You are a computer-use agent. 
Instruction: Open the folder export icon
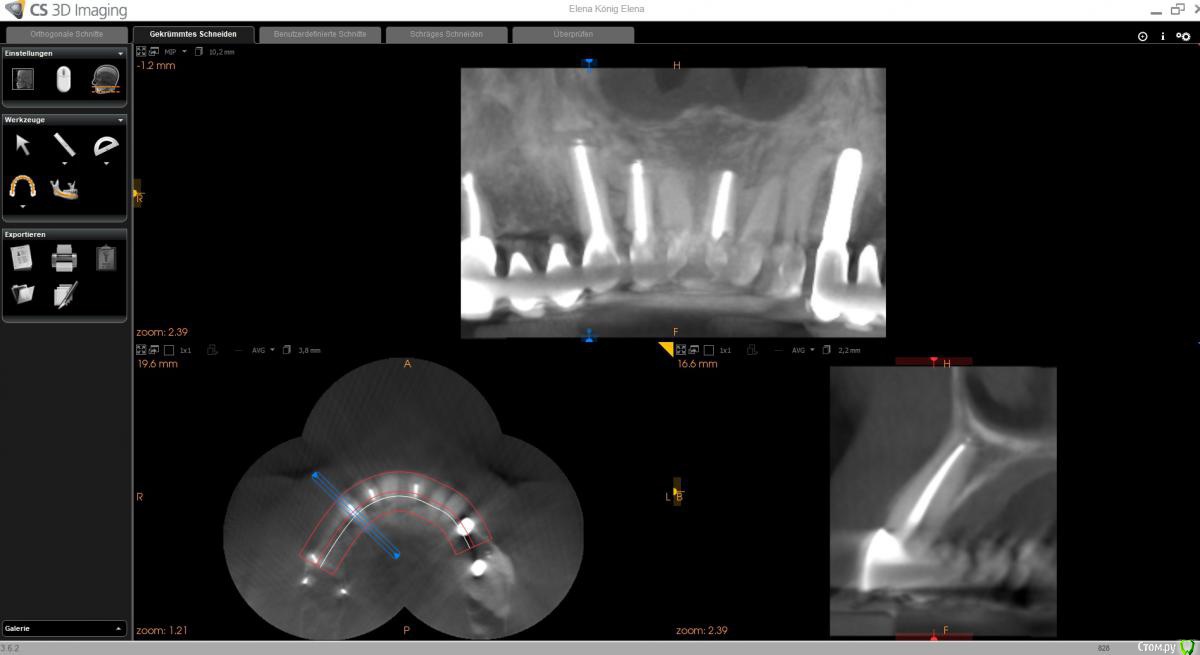click(x=23, y=294)
